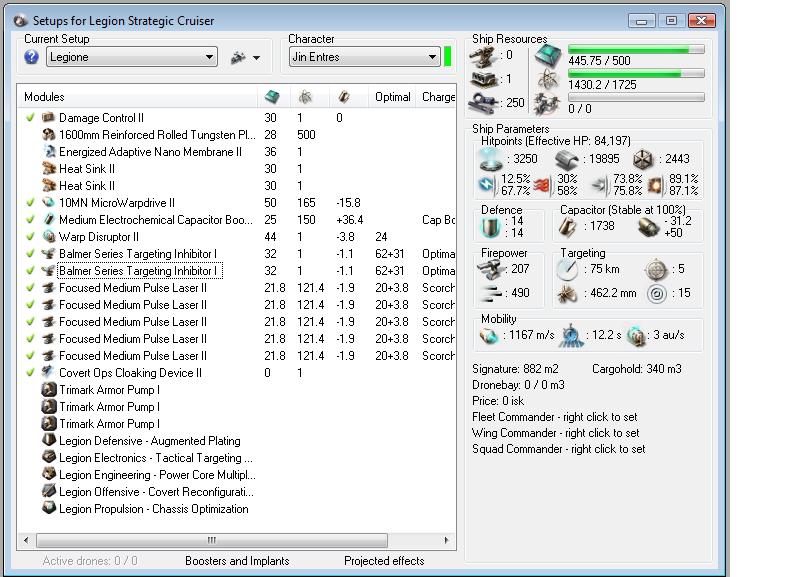Click the capacitor column header icon

point(344,96)
